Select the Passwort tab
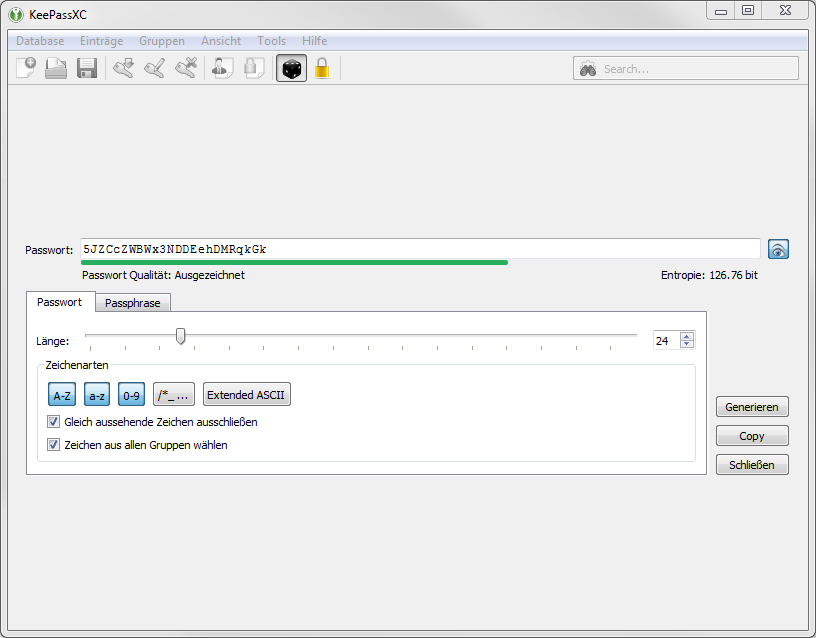Viewport: 816px width, 638px height. pos(60,302)
